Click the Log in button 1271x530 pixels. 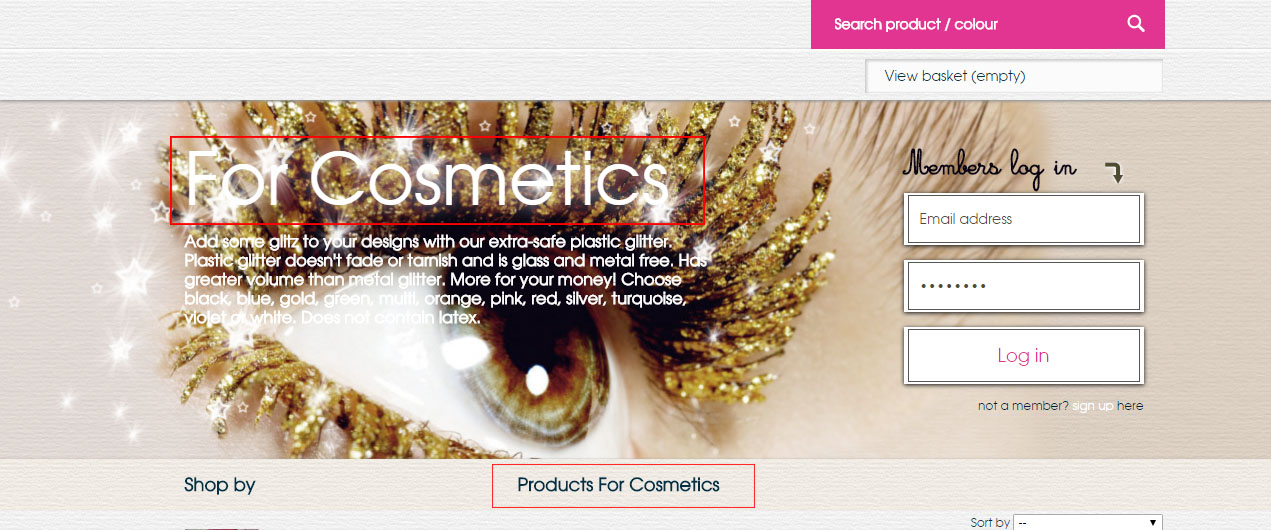pos(1023,355)
